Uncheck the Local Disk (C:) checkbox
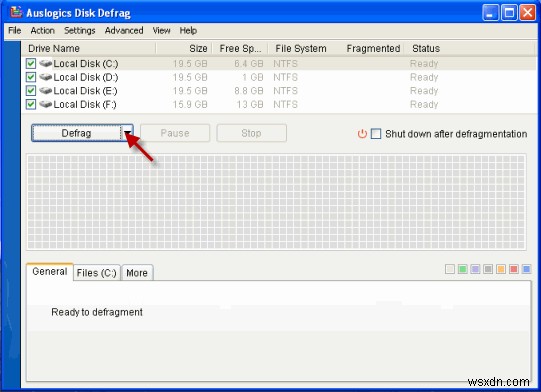This screenshot has width=541, height=392. coord(31,63)
